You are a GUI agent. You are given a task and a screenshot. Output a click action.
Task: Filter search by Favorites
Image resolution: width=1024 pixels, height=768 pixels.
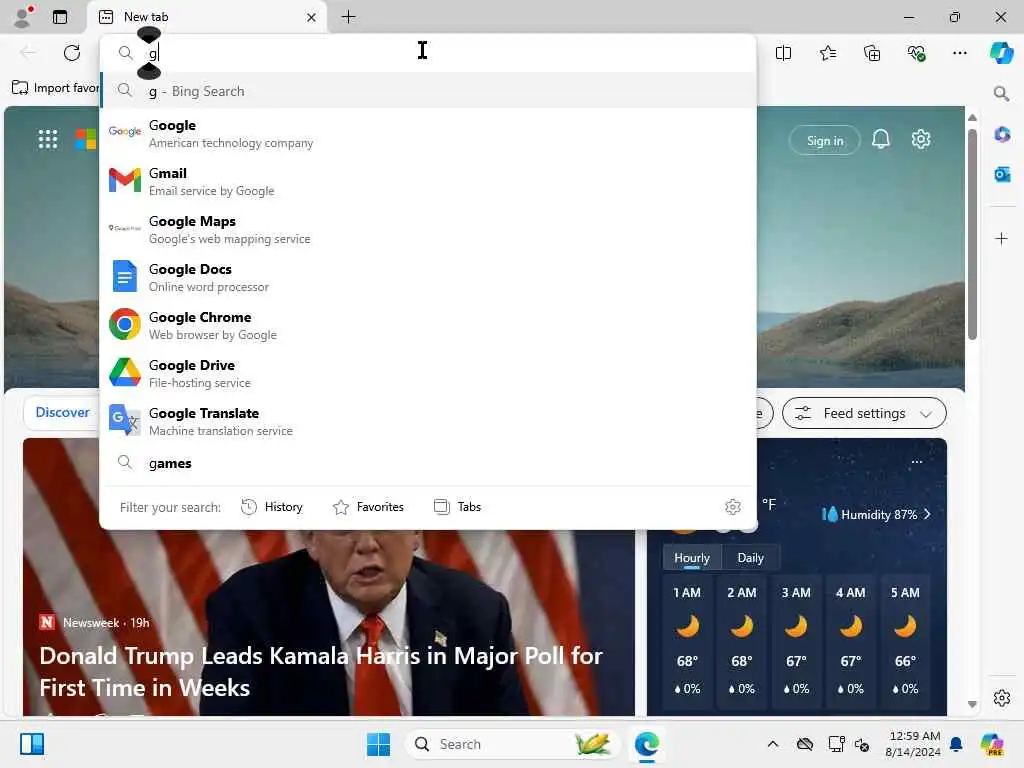point(368,507)
